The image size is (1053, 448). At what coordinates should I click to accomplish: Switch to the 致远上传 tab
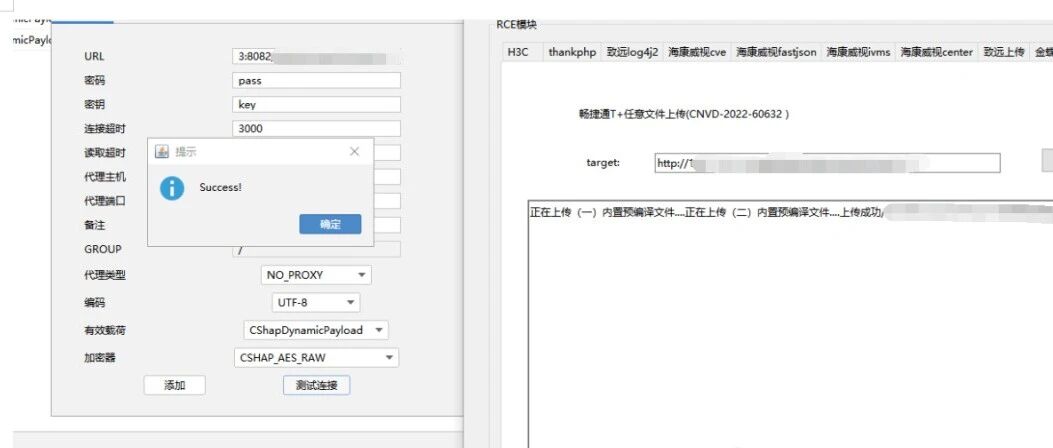point(1004,52)
